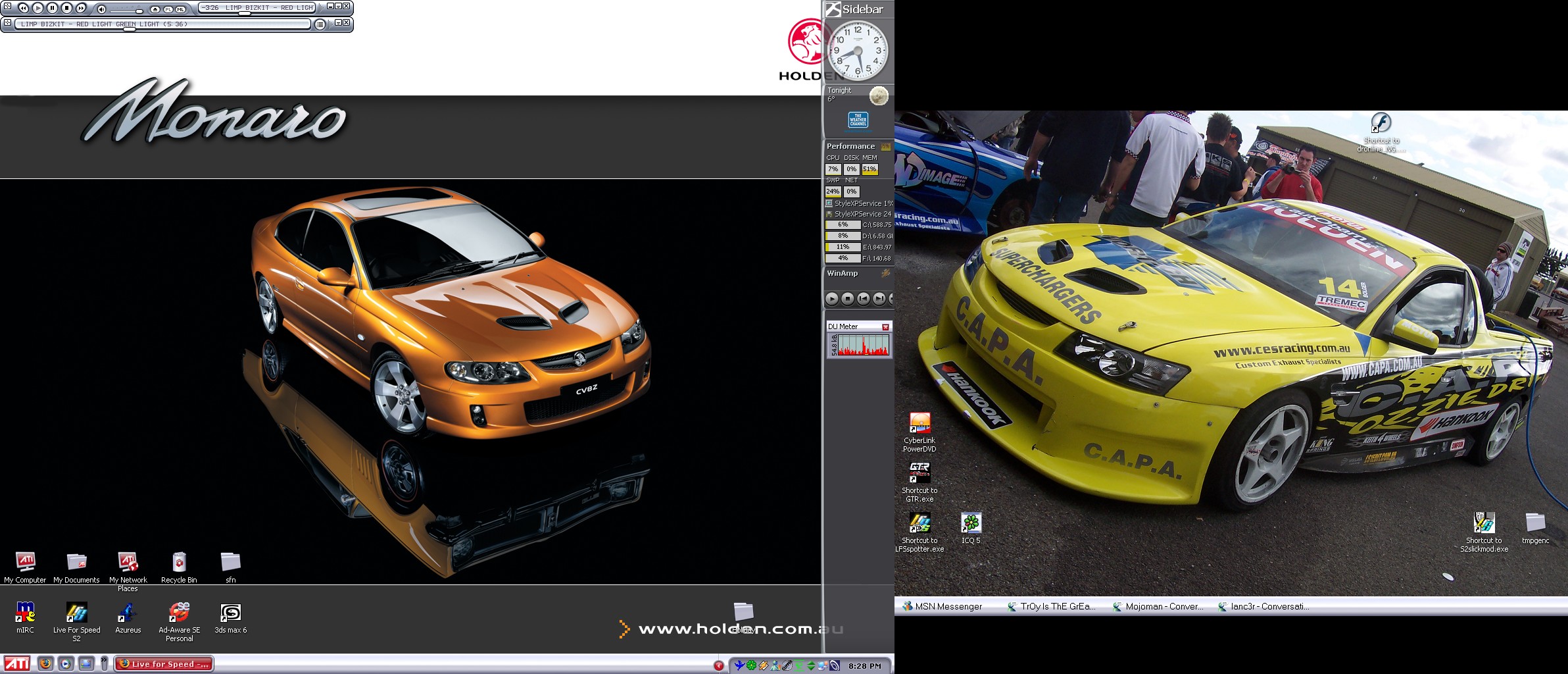Viewport: 1568px width, 674px height.
Task: Launch Firefox from the quick launch bar
Action: pos(45,664)
